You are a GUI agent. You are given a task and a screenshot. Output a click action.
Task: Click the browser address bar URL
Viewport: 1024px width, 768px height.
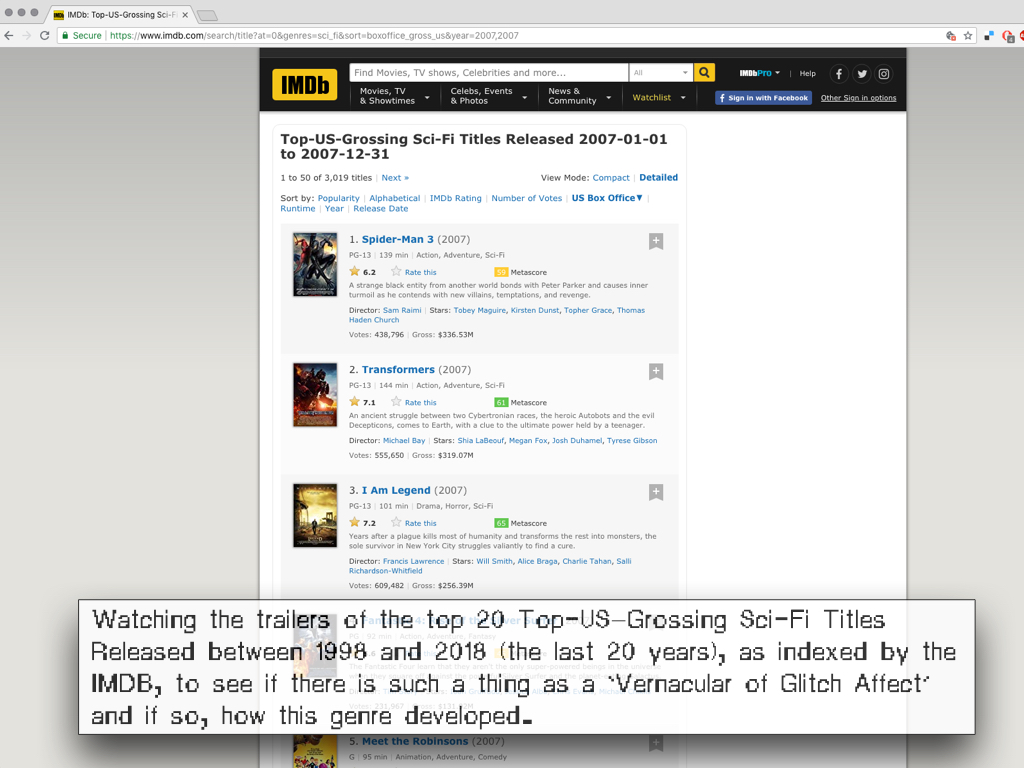(x=314, y=35)
